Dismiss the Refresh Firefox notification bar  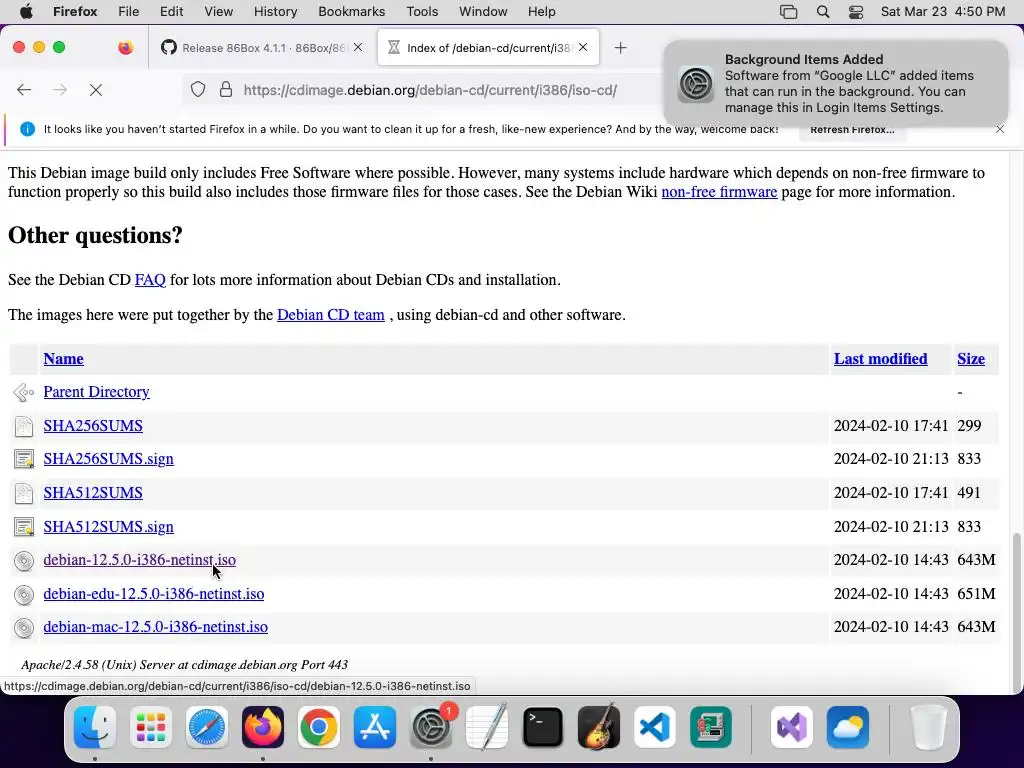point(1000,129)
